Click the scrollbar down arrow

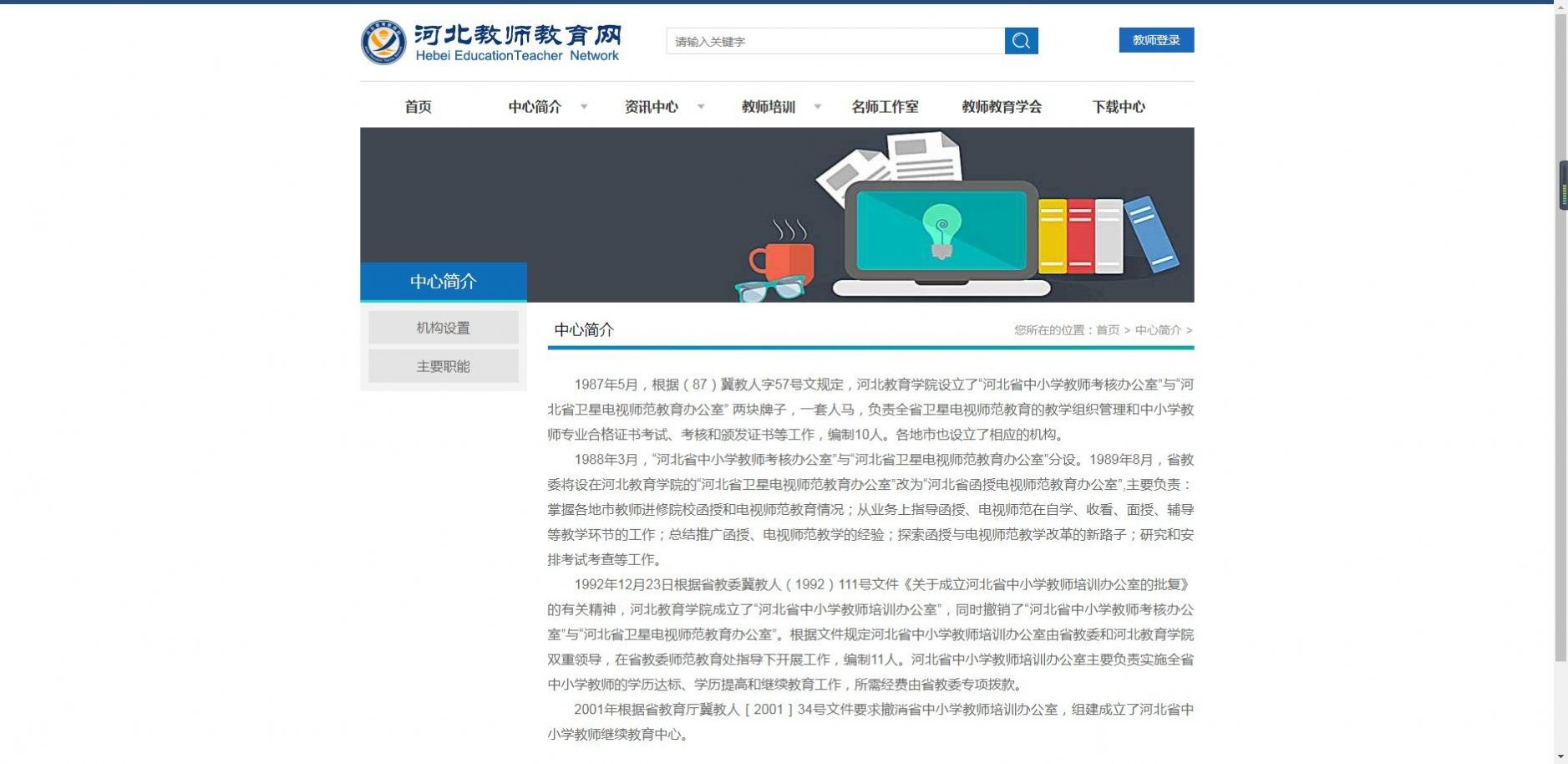click(x=1561, y=756)
